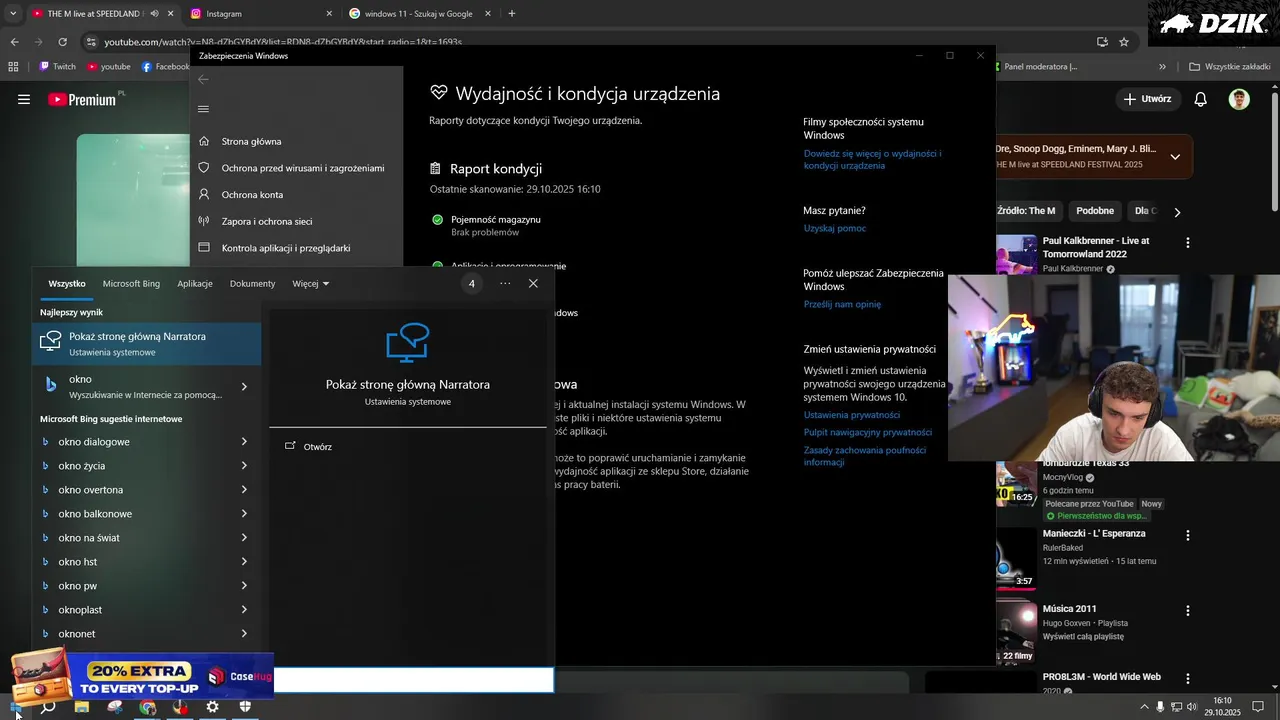This screenshot has width=1280, height=720.
Task: Expand okno życia suggestion arrow
Action: pos(244,466)
